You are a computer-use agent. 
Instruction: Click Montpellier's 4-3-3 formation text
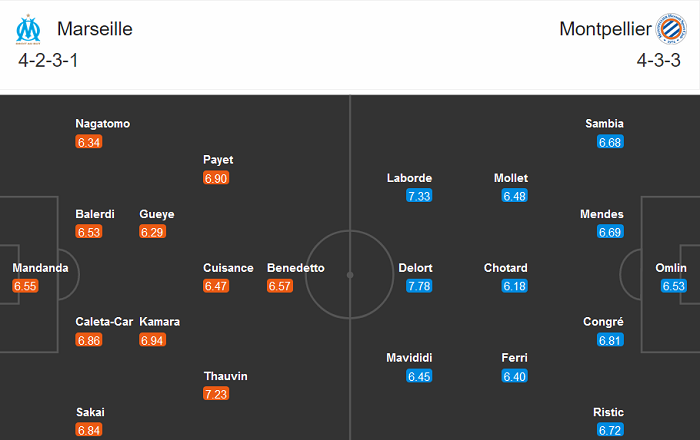658,61
